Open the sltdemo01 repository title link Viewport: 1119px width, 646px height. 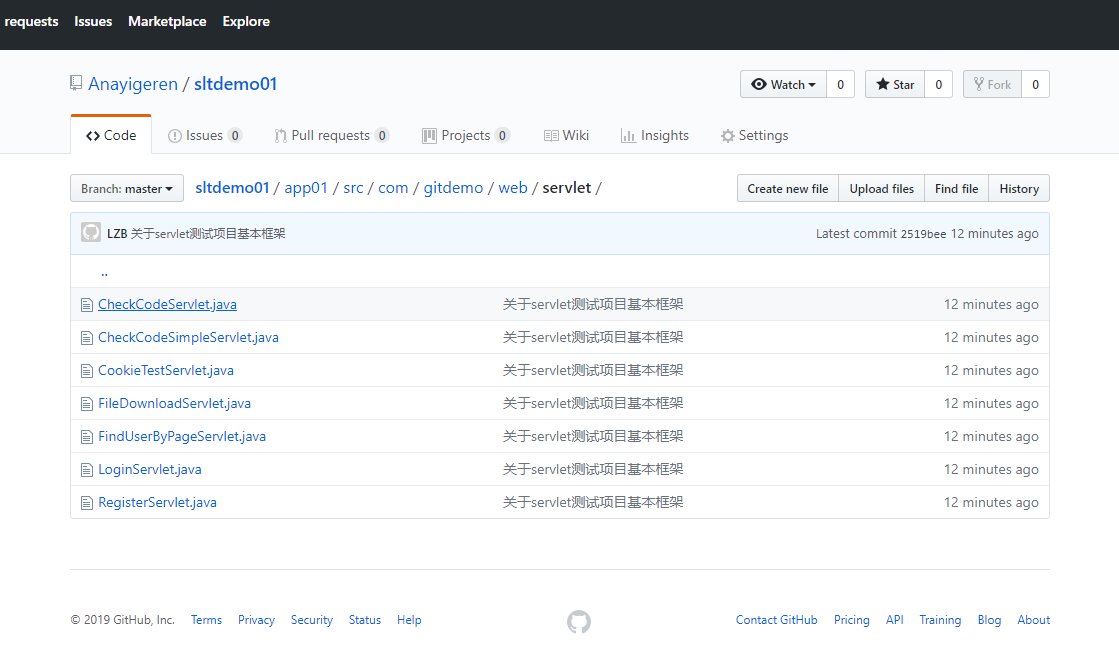pos(236,84)
